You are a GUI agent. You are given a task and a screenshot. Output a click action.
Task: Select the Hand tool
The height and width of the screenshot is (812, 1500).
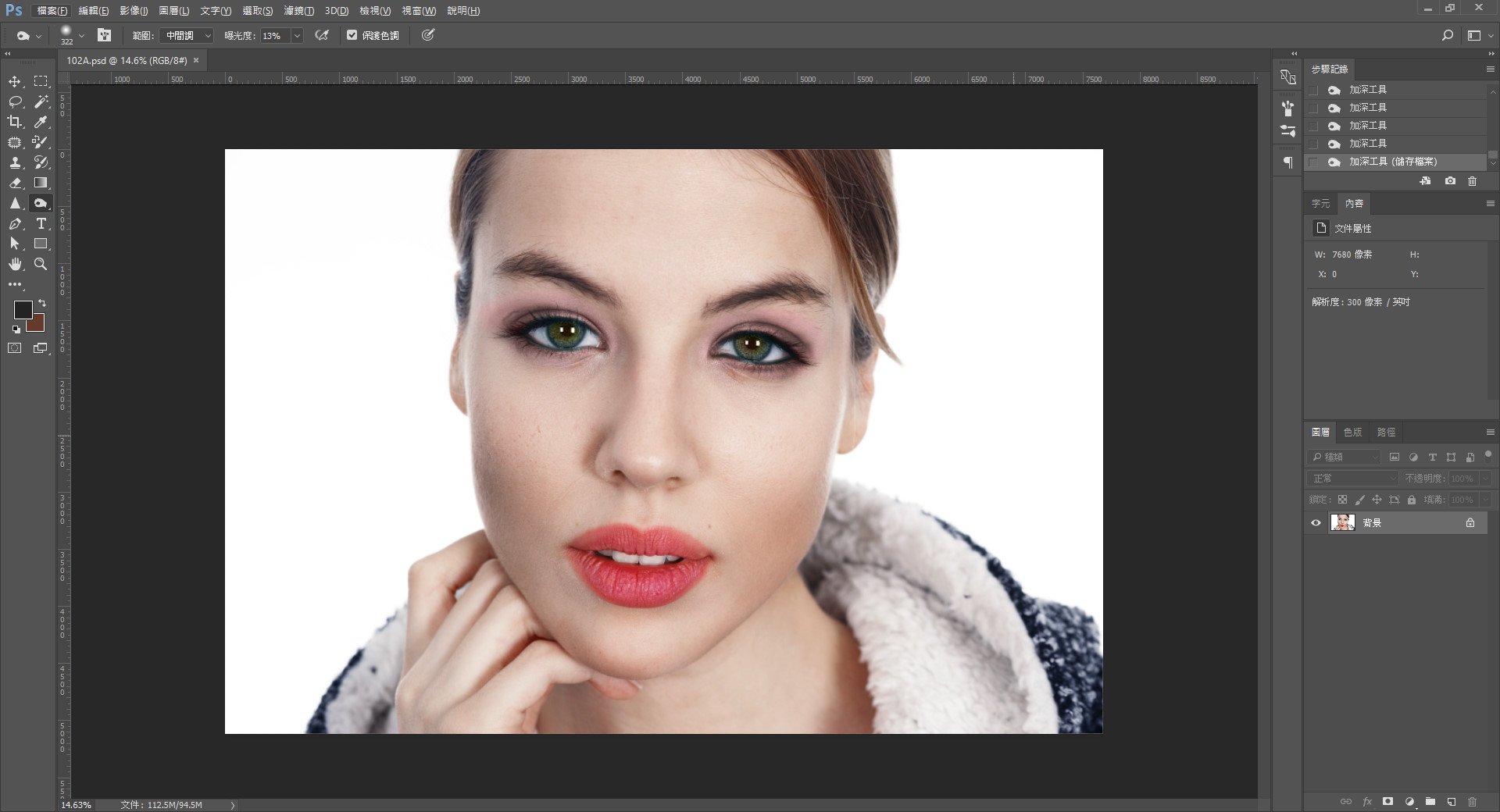pyautogui.click(x=15, y=264)
